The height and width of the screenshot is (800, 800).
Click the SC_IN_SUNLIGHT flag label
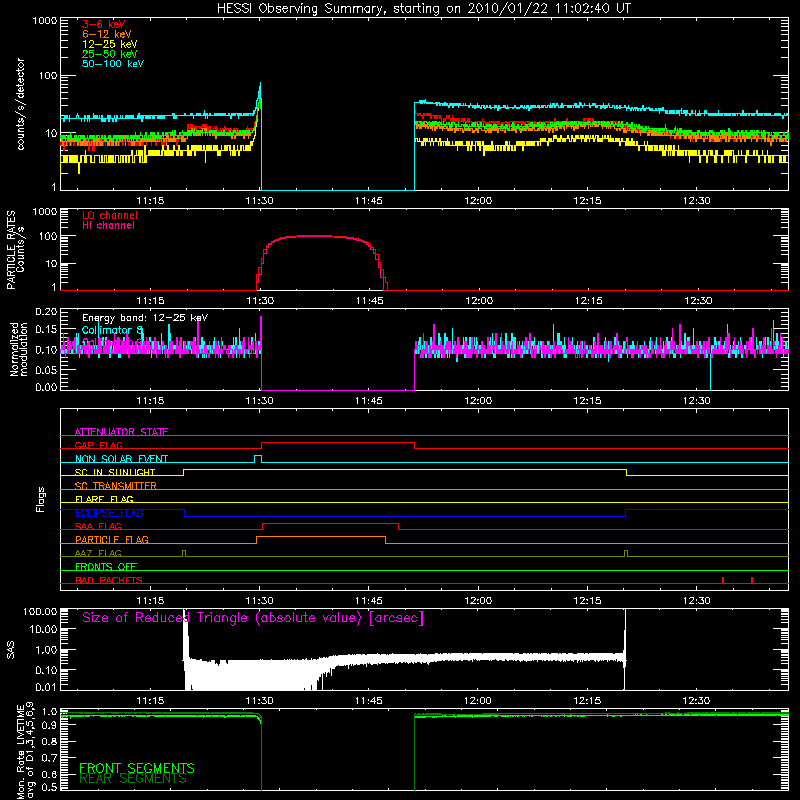click(x=115, y=472)
